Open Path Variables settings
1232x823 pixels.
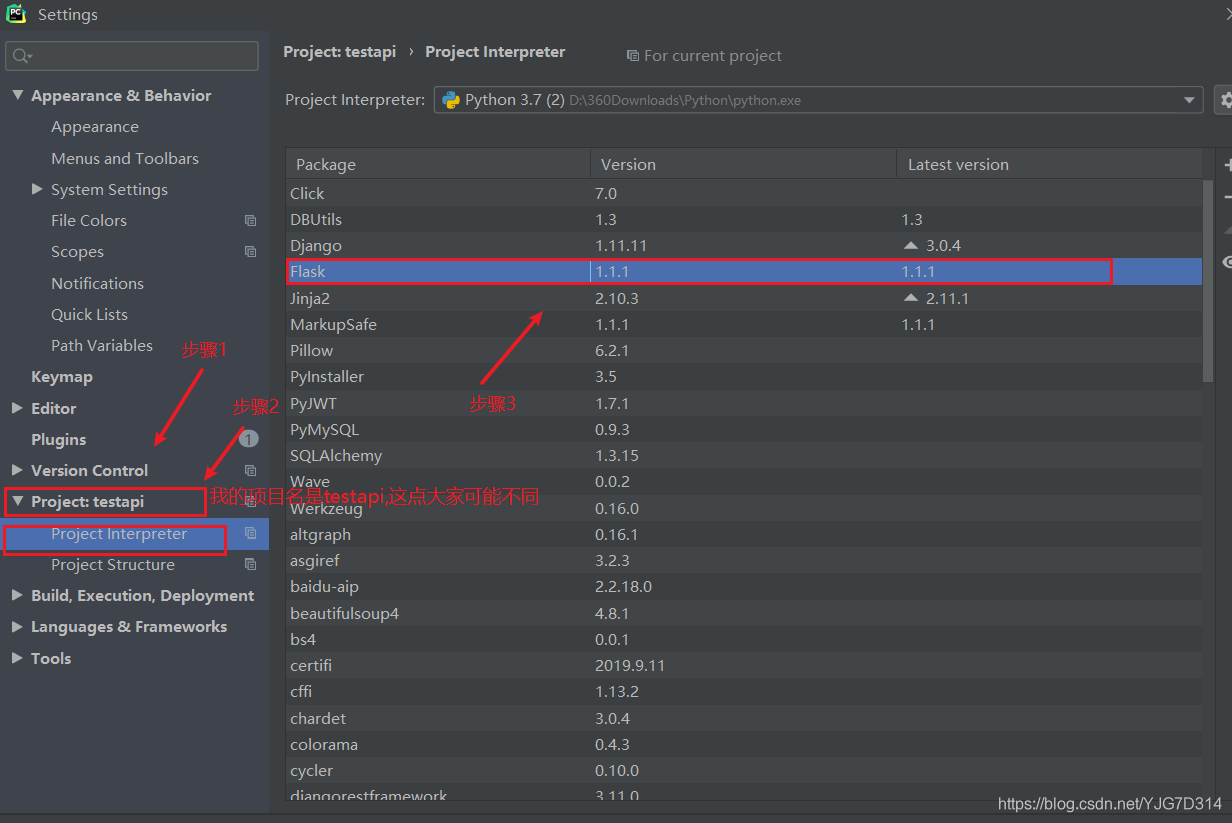[102, 345]
